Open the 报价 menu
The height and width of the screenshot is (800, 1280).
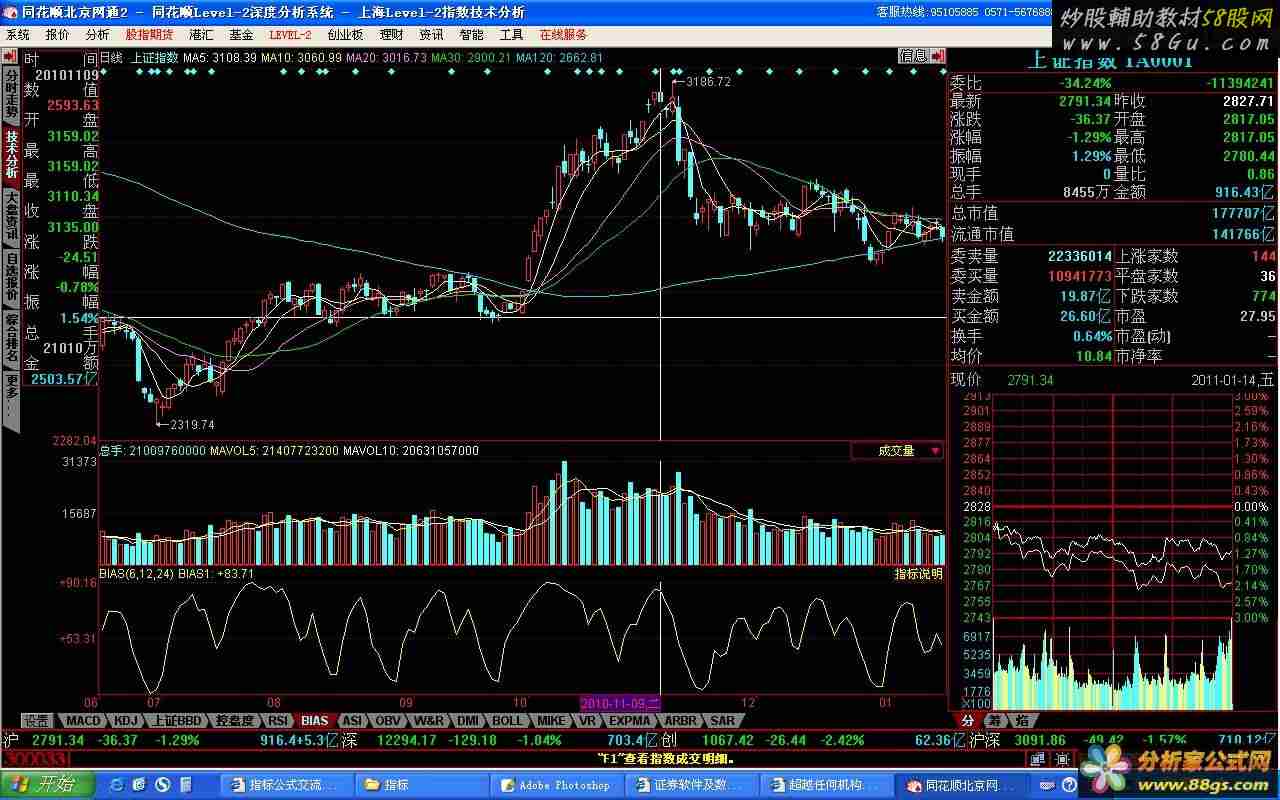(58, 34)
